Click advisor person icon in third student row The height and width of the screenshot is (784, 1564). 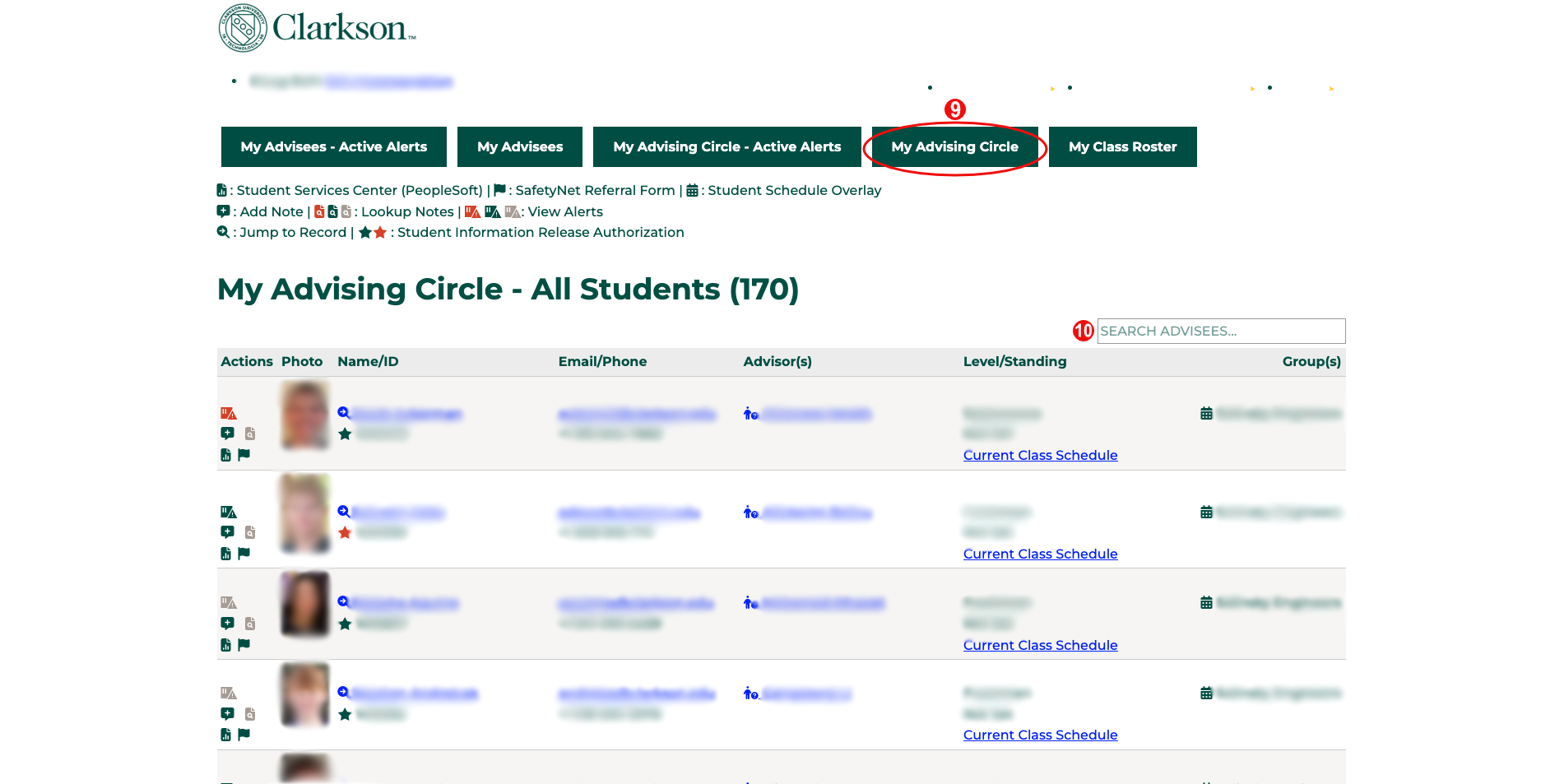coord(750,603)
